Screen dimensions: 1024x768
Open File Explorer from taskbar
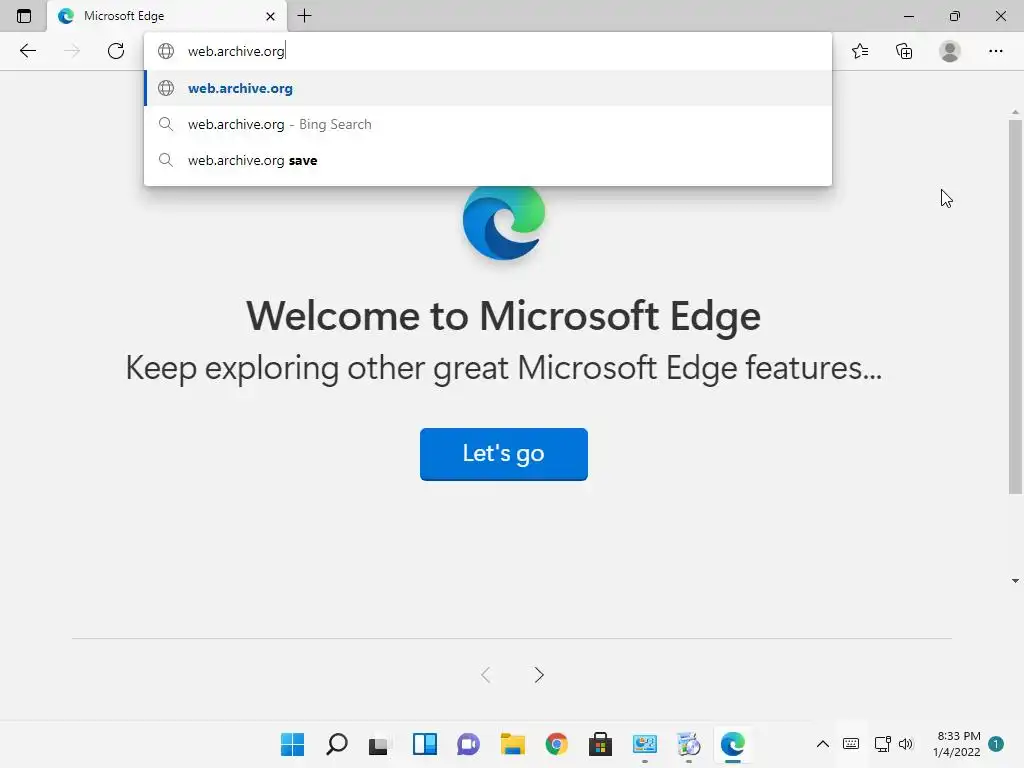(x=513, y=744)
